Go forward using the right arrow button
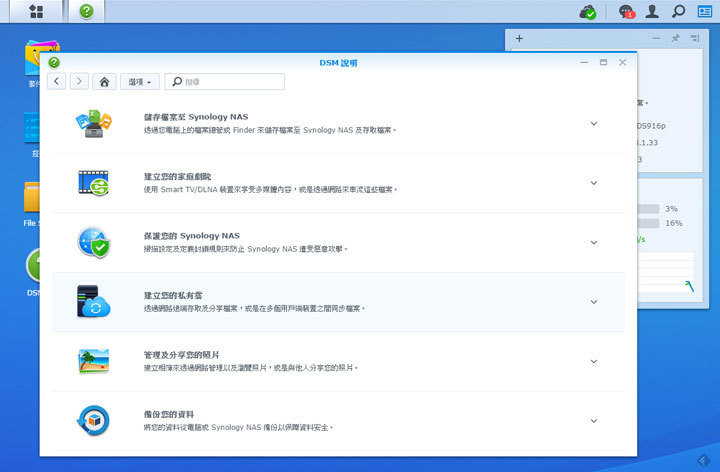This screenshot has height=472, width=720. click(x=79, y=82)
